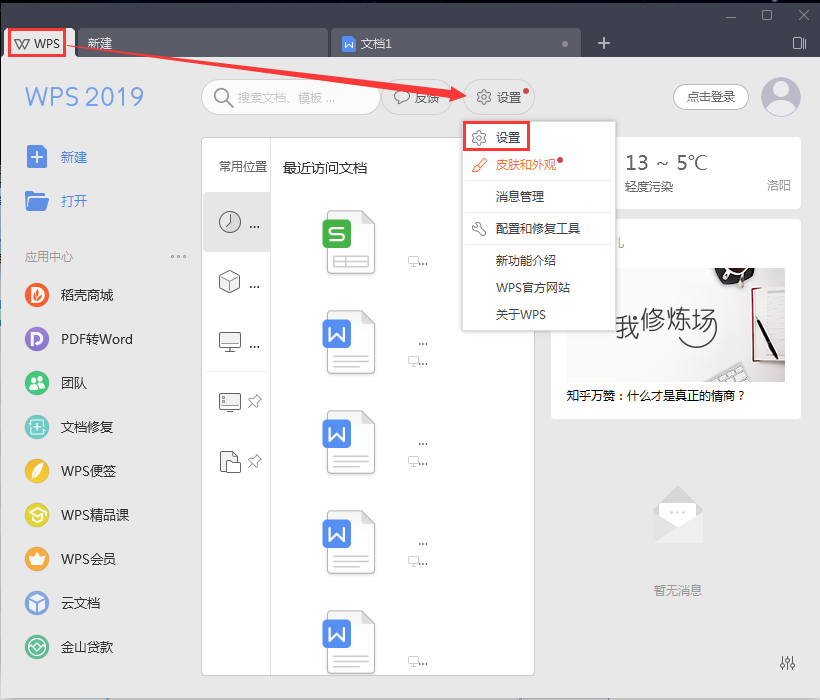Select the cloud cube location icon
Image resolution: width=820 pixels, height=700 pixels.
click(230, 282)
